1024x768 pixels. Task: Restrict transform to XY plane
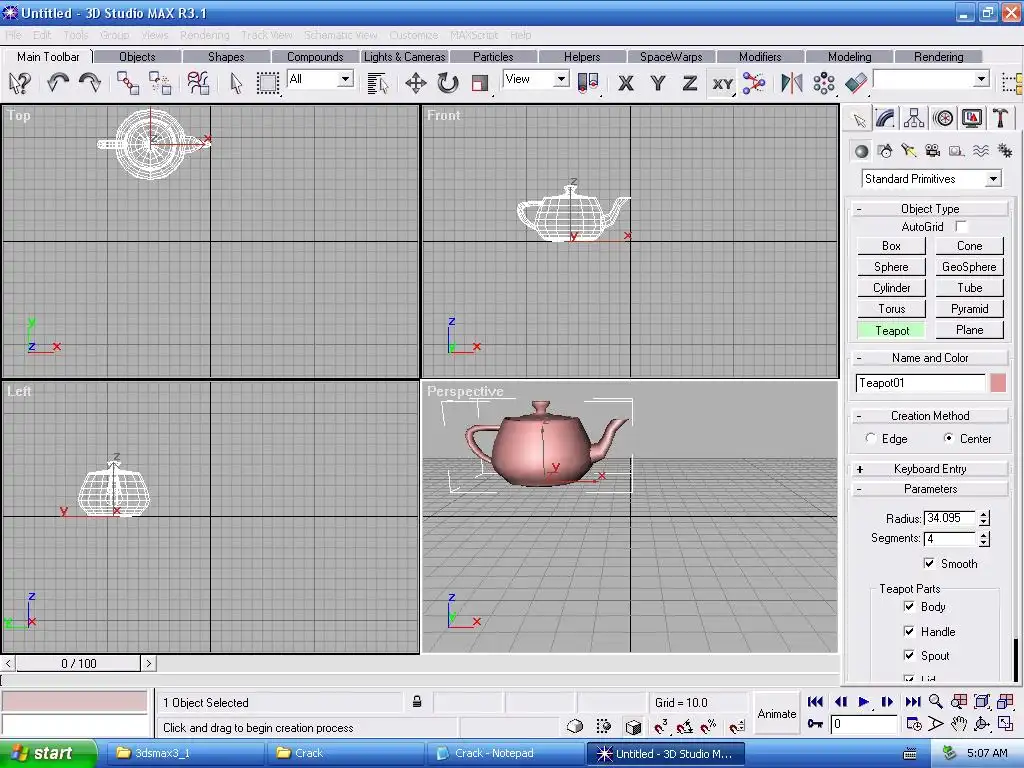[x=722, y=83]
